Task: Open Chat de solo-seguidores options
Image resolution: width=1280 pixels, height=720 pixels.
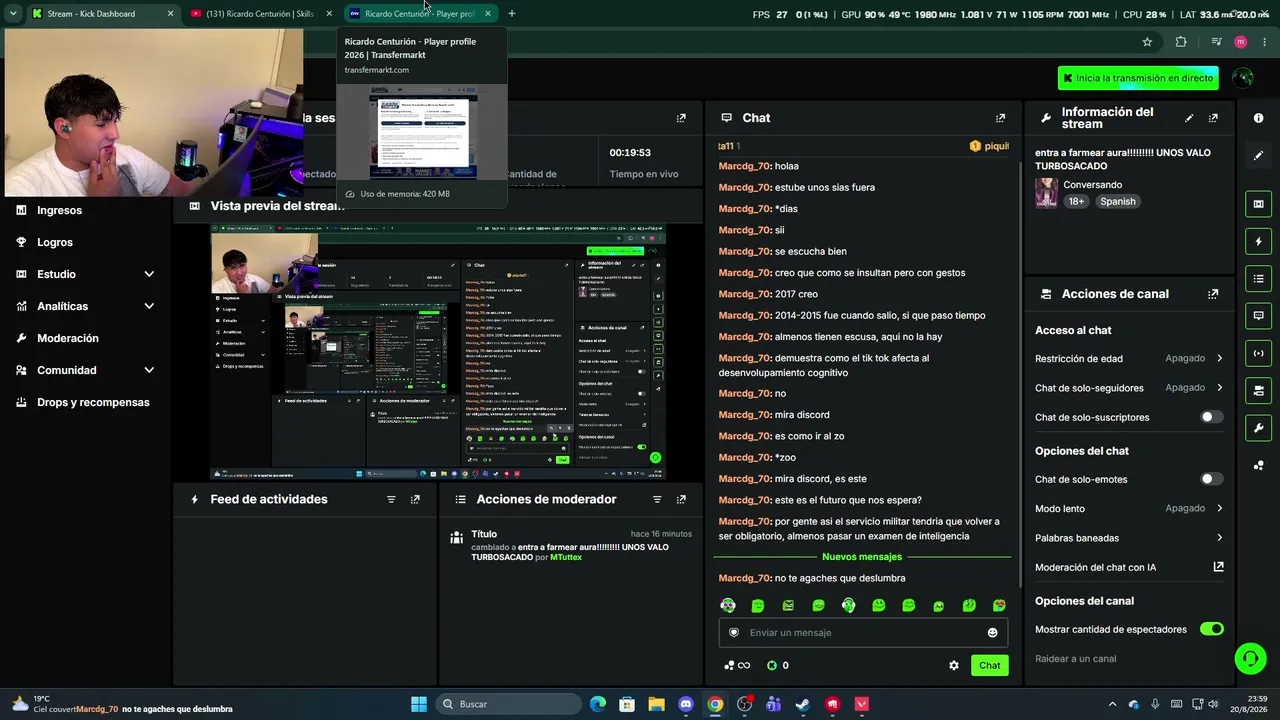Action: pyautogui.click(x=1129, y=388)
